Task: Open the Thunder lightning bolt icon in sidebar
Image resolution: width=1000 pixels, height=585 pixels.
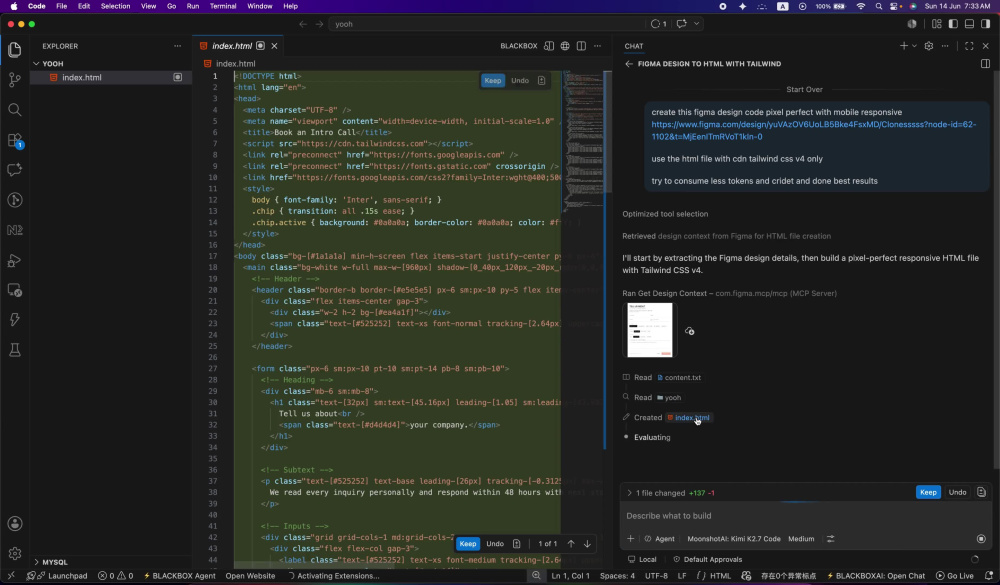Action: 15,320
